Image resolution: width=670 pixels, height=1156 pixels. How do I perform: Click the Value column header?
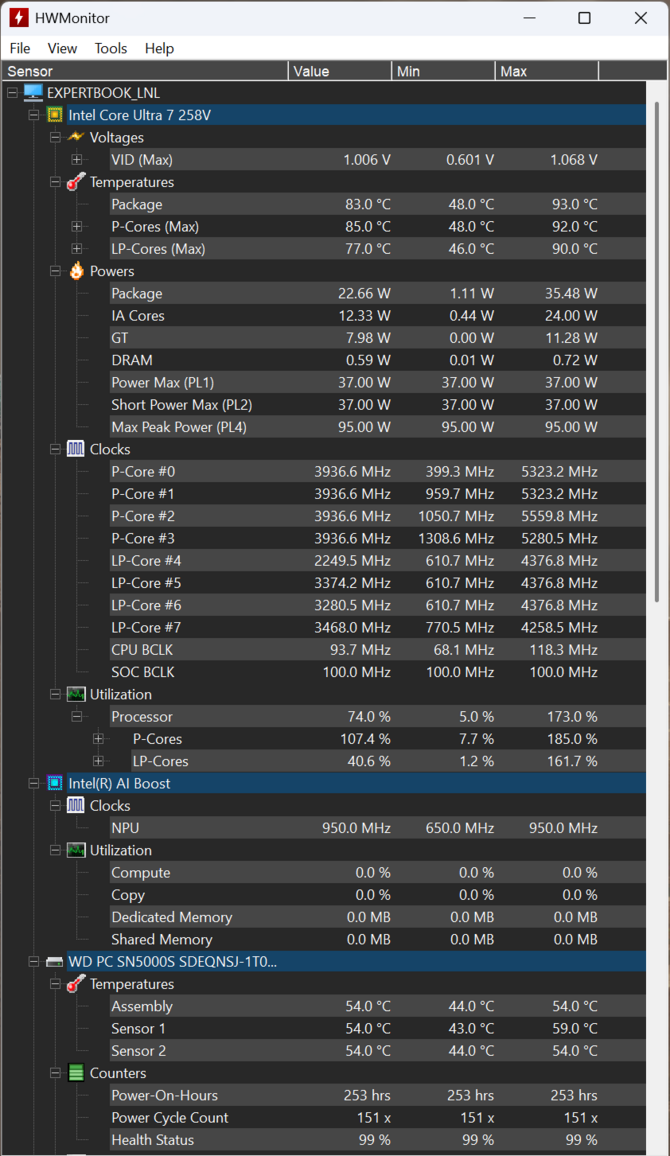click(340, 71)
